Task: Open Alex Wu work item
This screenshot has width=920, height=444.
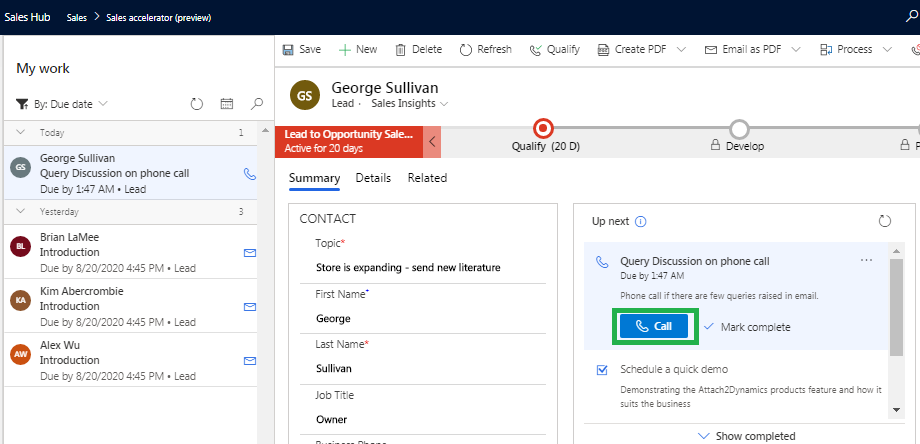Action: [131, 360]
